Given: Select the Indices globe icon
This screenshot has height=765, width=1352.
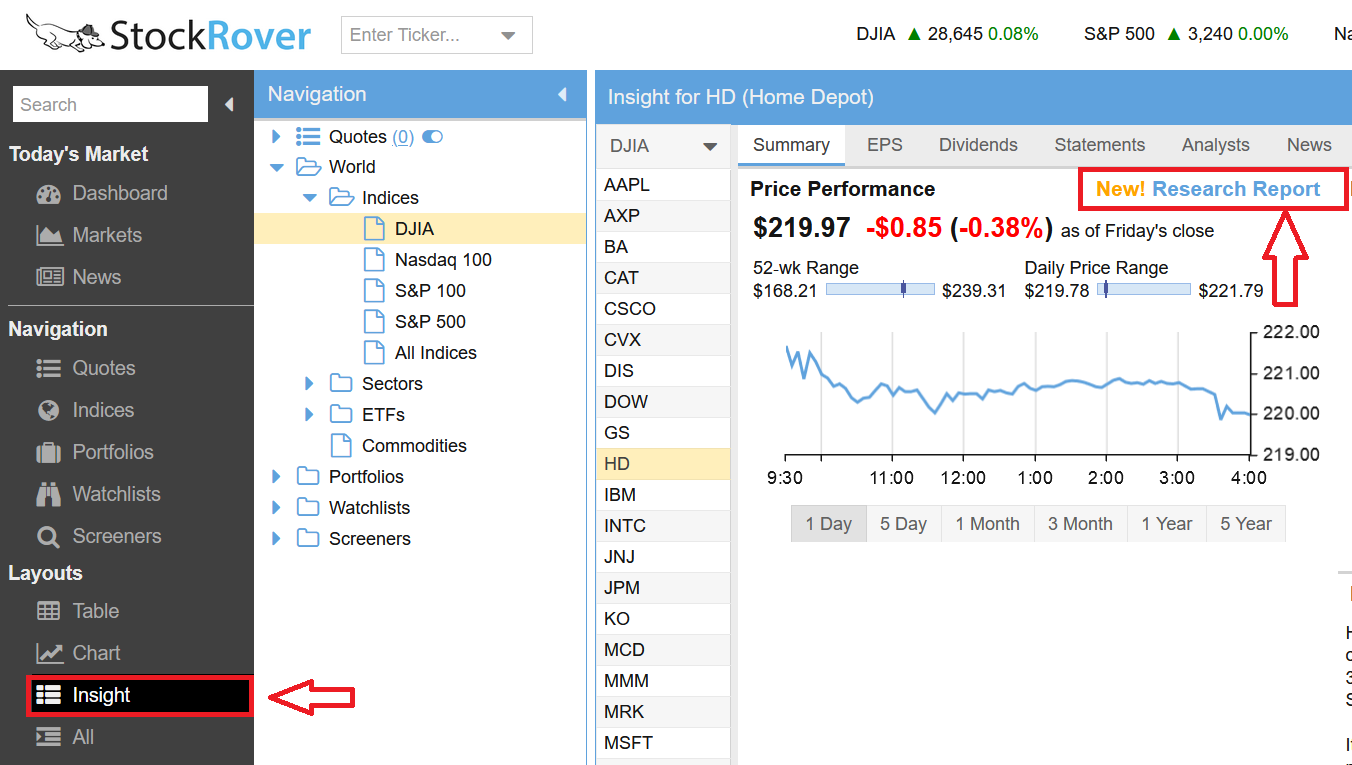Looking at the screenshot, I should [x=48, y=411].
